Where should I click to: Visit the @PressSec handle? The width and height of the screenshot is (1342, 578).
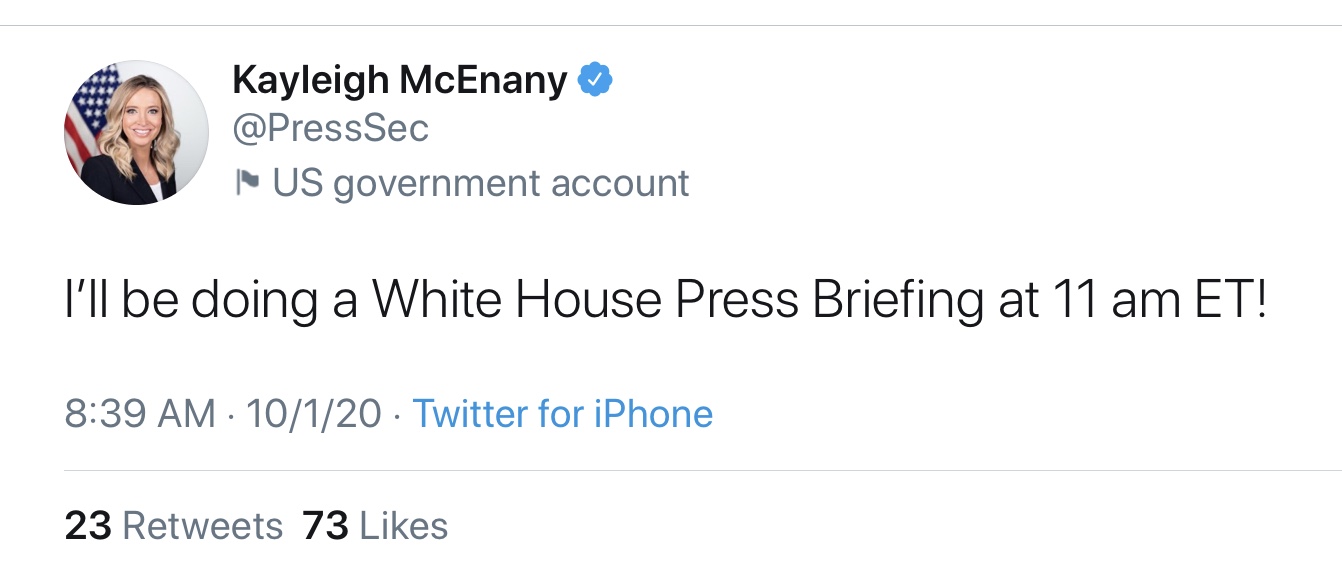331,129
